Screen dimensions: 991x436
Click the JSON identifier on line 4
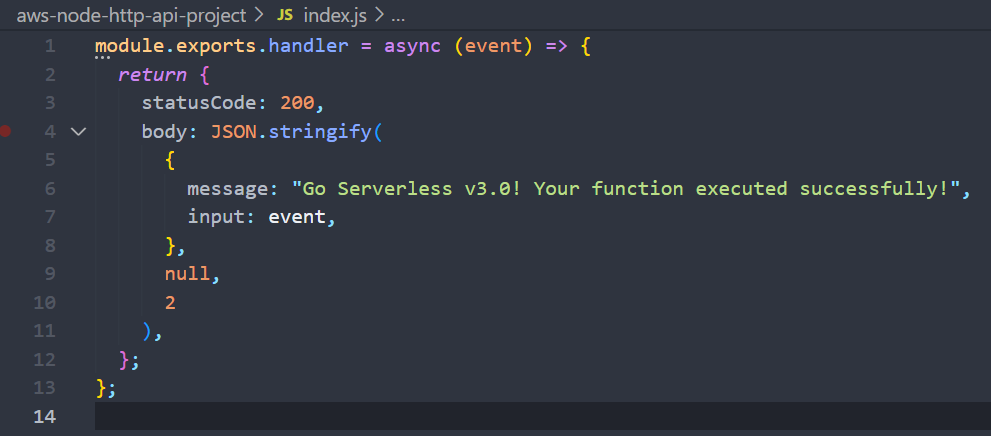[x=233, y=131]
